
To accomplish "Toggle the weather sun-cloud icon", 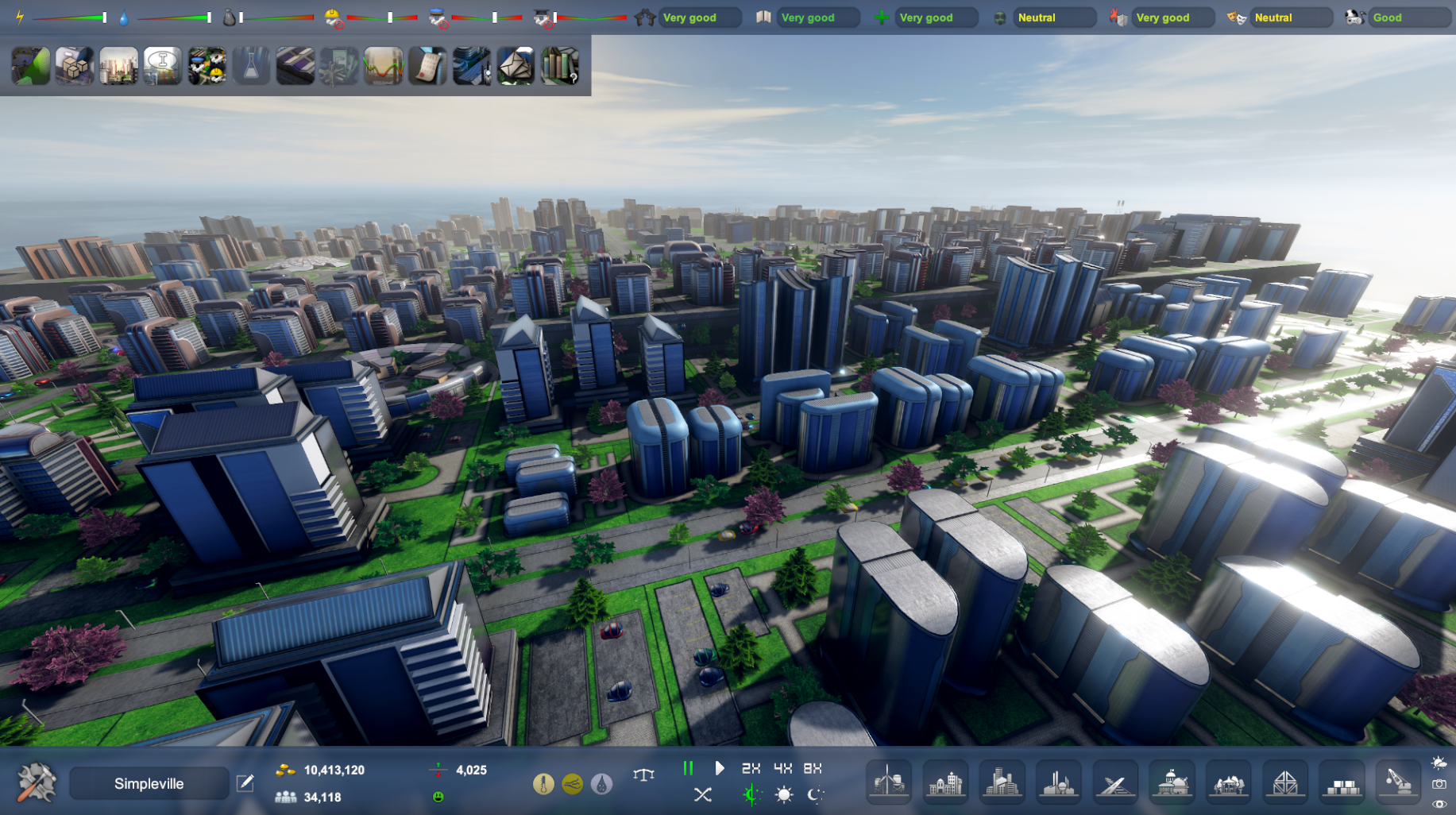I will point(1439,763).
